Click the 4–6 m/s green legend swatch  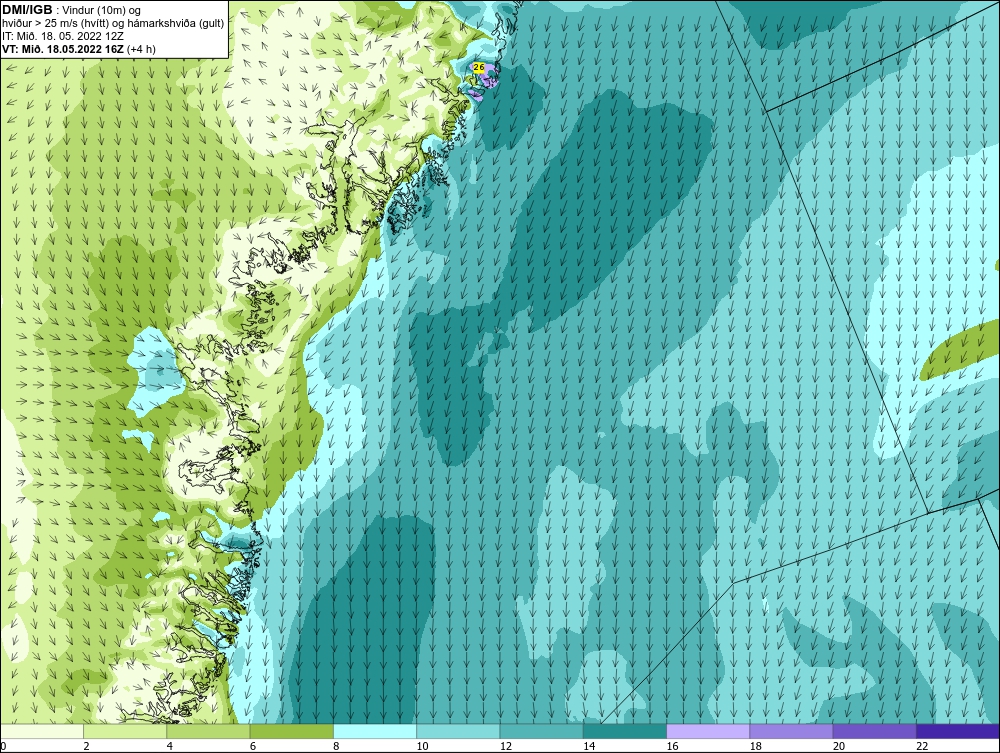[209, 731]
